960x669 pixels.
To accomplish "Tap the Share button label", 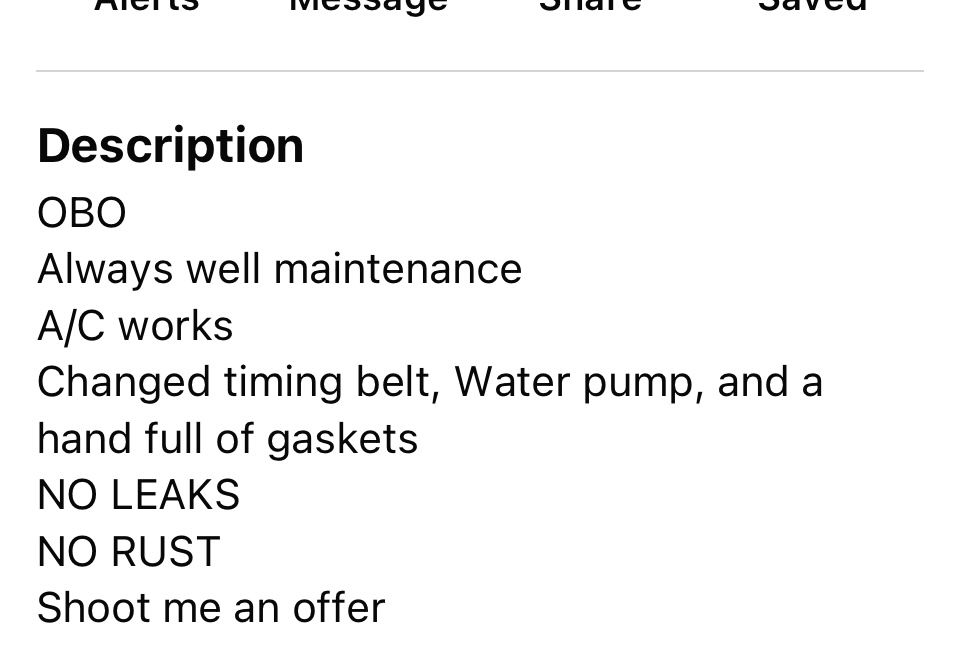I will pos(590,5).
